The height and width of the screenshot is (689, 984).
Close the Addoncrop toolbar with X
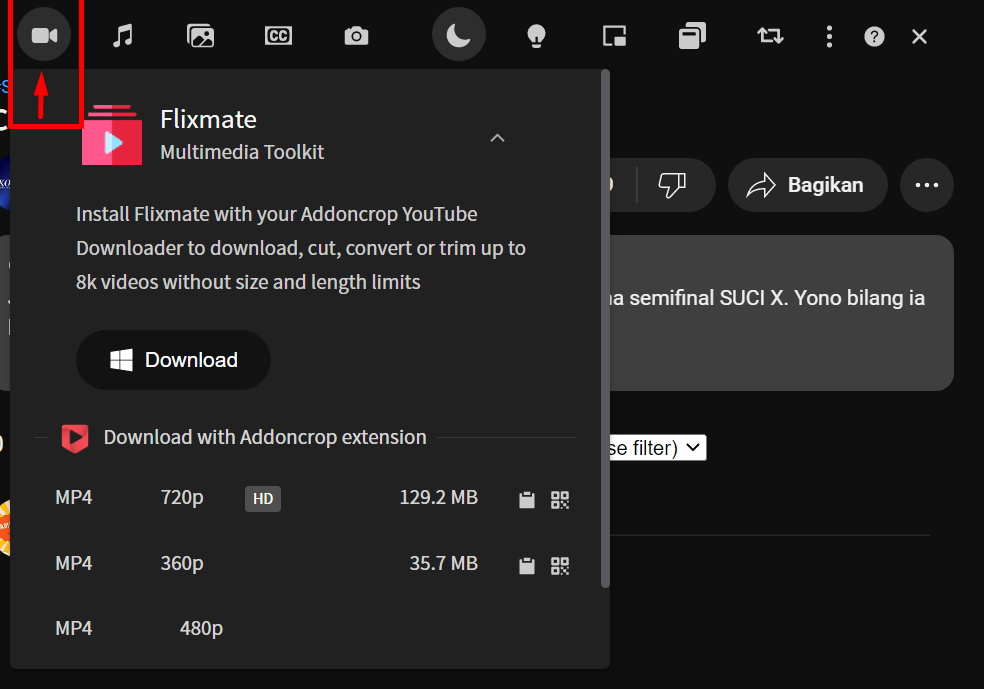coord(919,36)
